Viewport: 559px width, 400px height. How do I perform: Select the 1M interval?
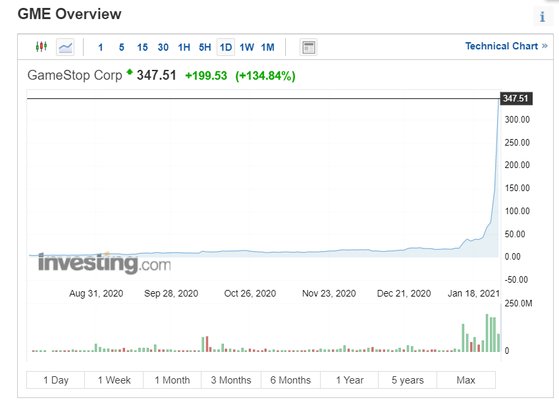pos(267,47)
